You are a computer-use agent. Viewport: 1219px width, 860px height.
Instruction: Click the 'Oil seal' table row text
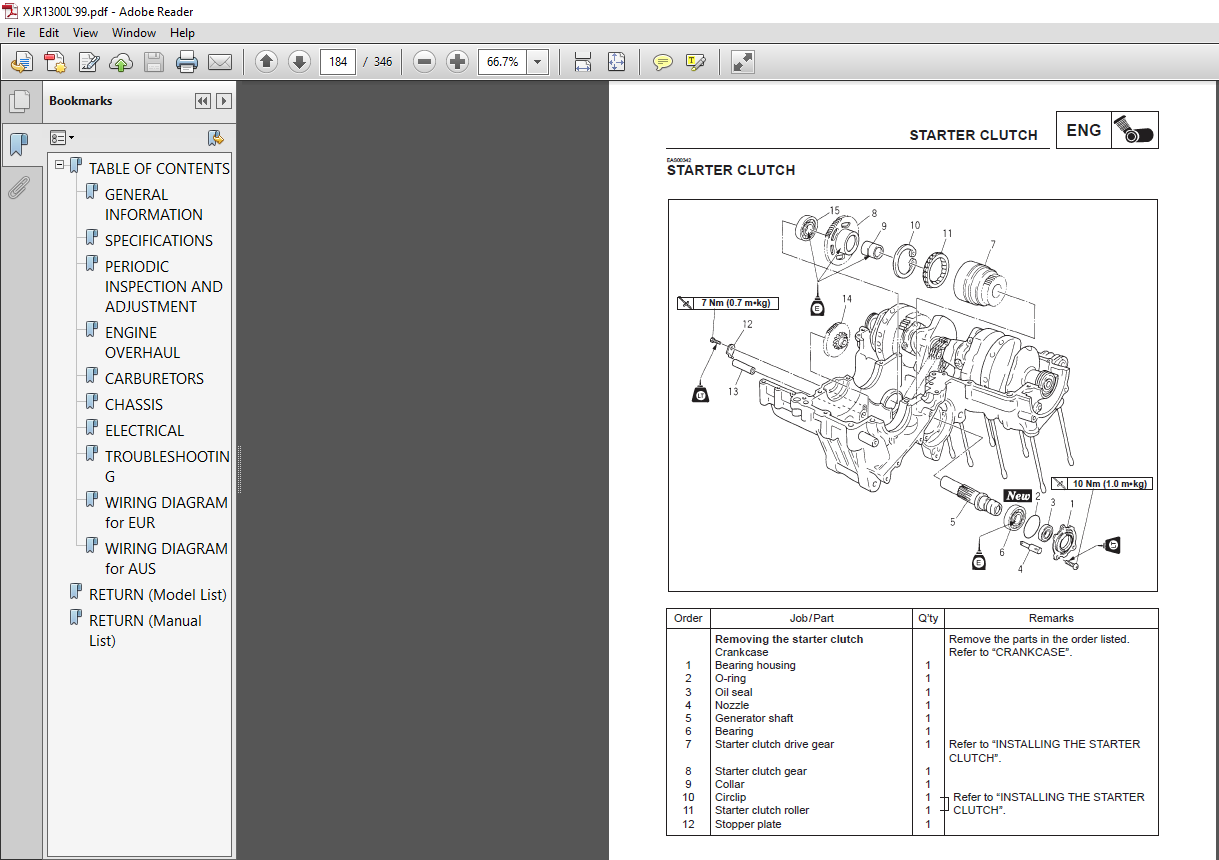click(x=734, y=692)
